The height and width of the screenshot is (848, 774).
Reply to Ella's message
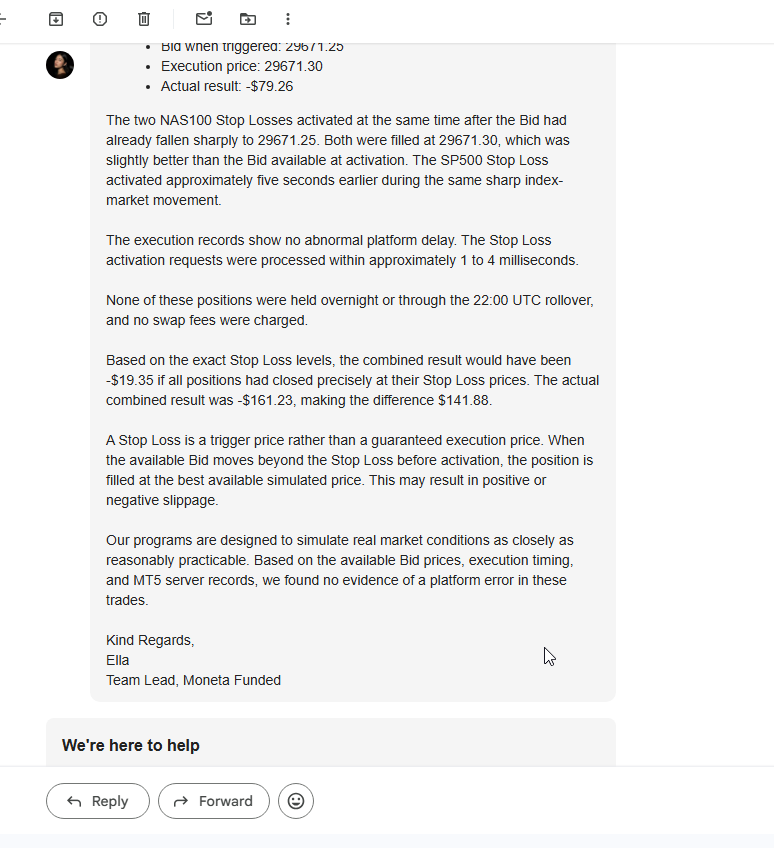[x=98, y=801]
